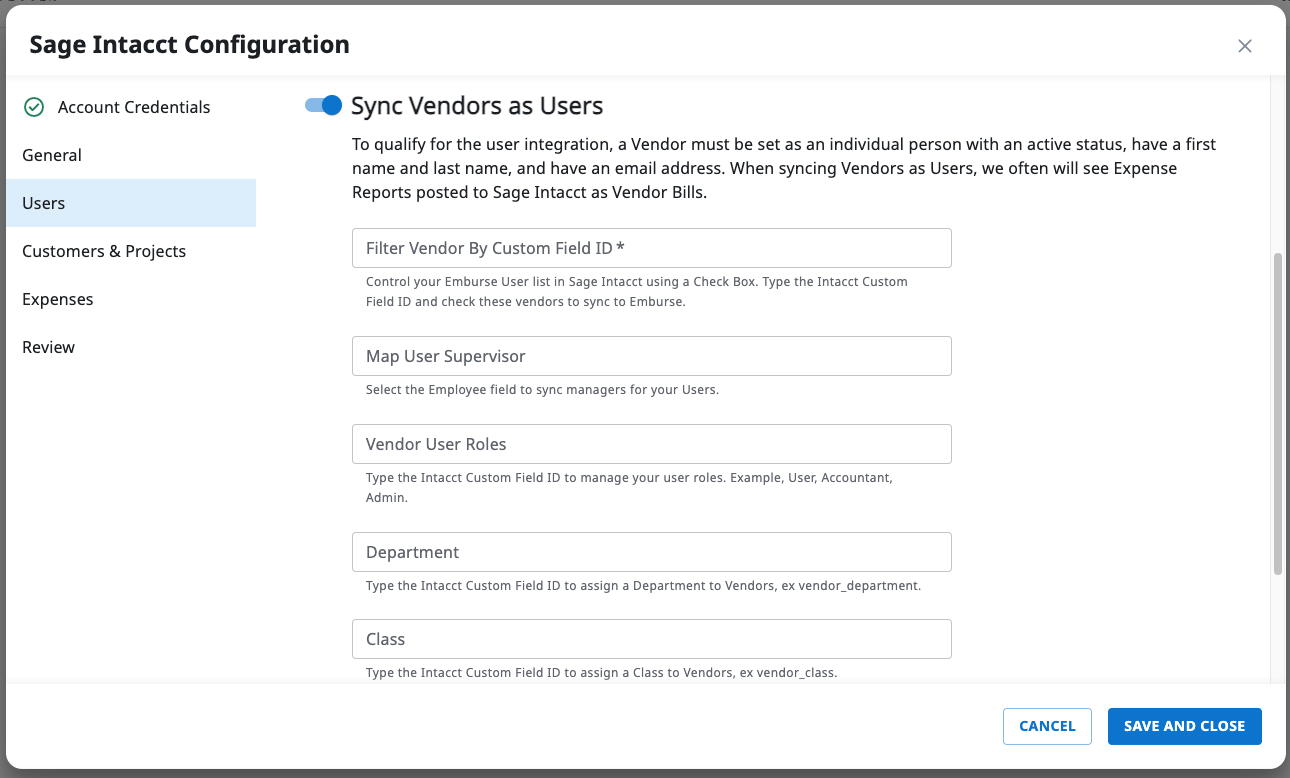
Task: Click the green Account Credentials checkmark icon
Action: click(33, 107)
